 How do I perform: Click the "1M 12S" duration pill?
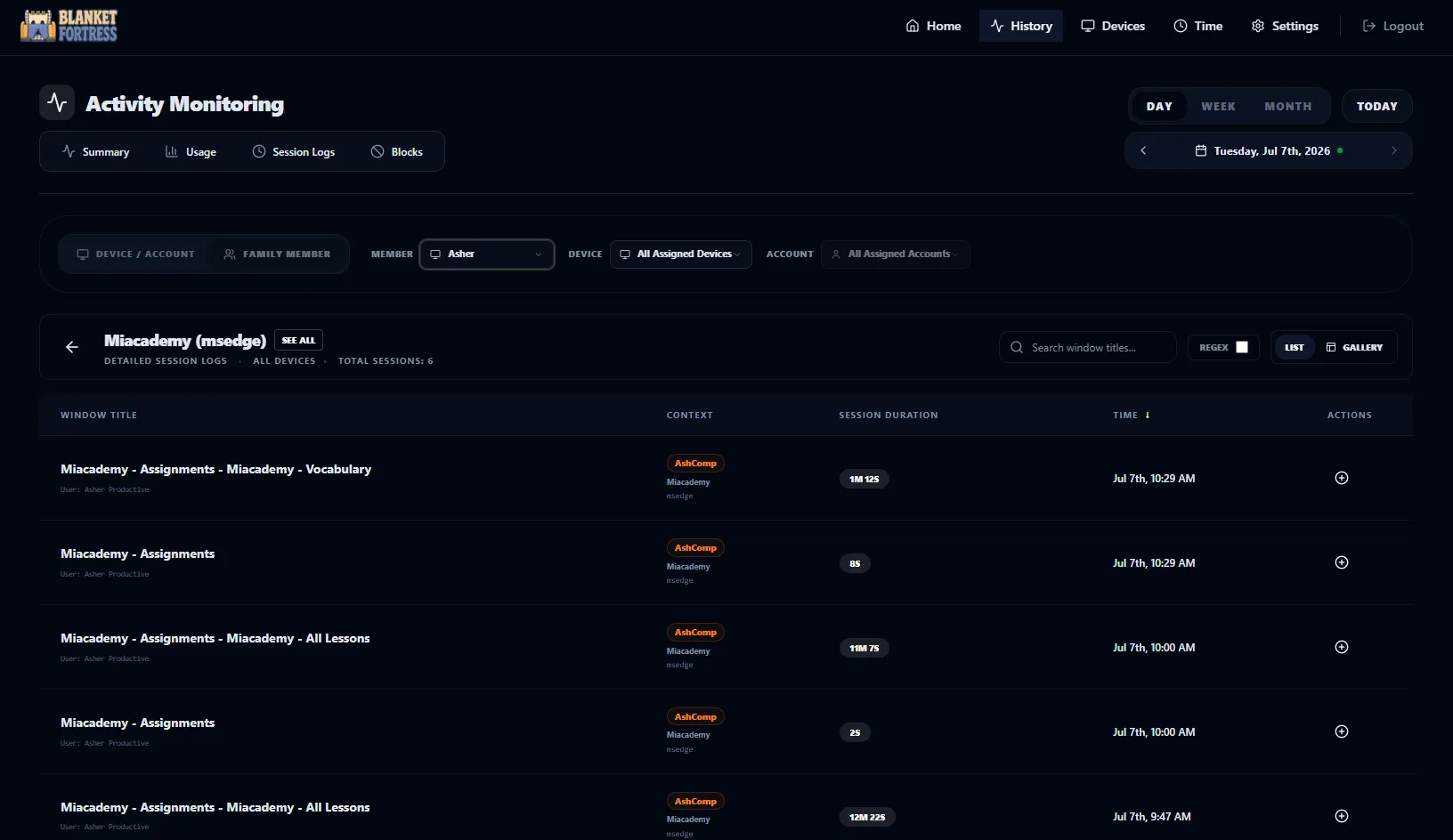pyautogui.click(x=864, y=479)
